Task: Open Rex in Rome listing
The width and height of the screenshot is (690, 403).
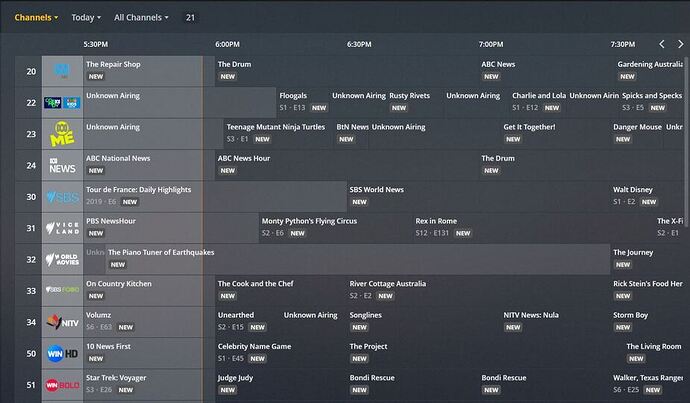Action: tap(533, 228)
